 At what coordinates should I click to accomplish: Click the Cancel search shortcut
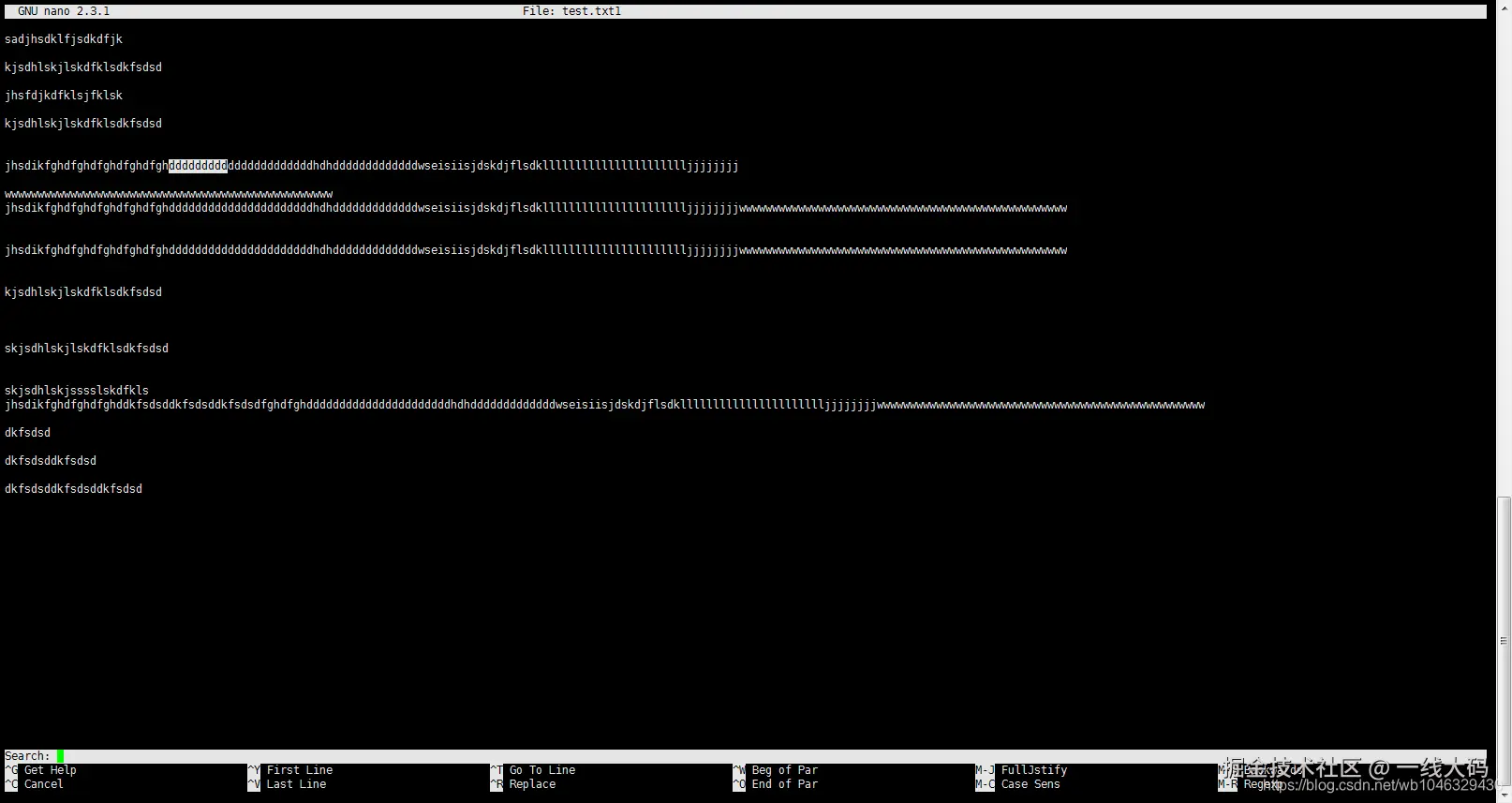(34, 784)
